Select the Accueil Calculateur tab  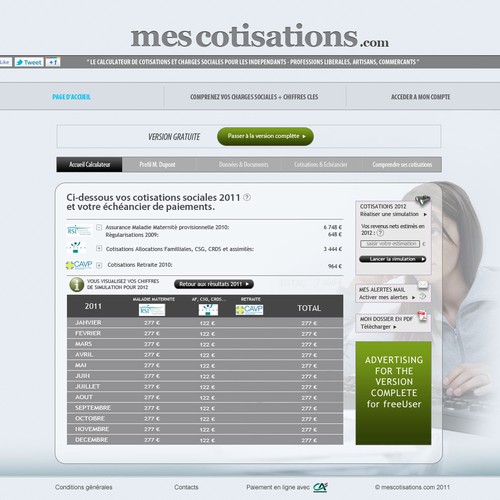(x=89, y=164)
